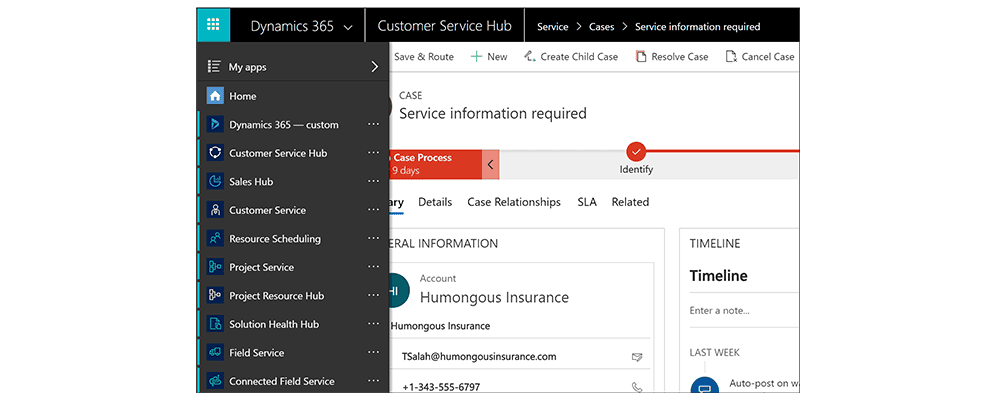Click the Create Child Case icon
Viewport: 1000px width, 400px height.
tap(529, 57)
